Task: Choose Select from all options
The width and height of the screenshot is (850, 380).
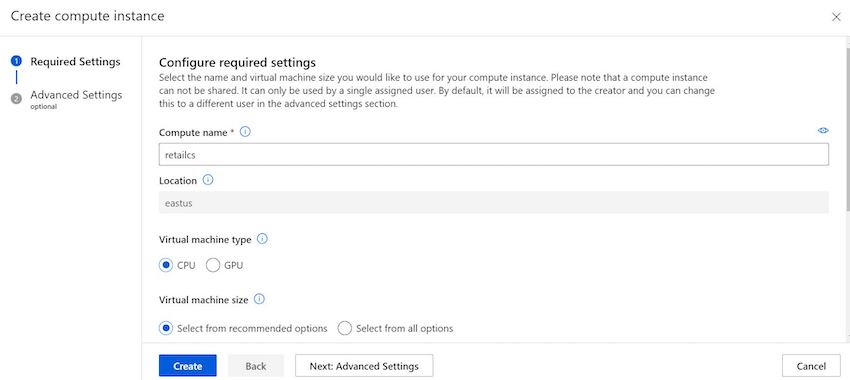Action: coord(345,329)
